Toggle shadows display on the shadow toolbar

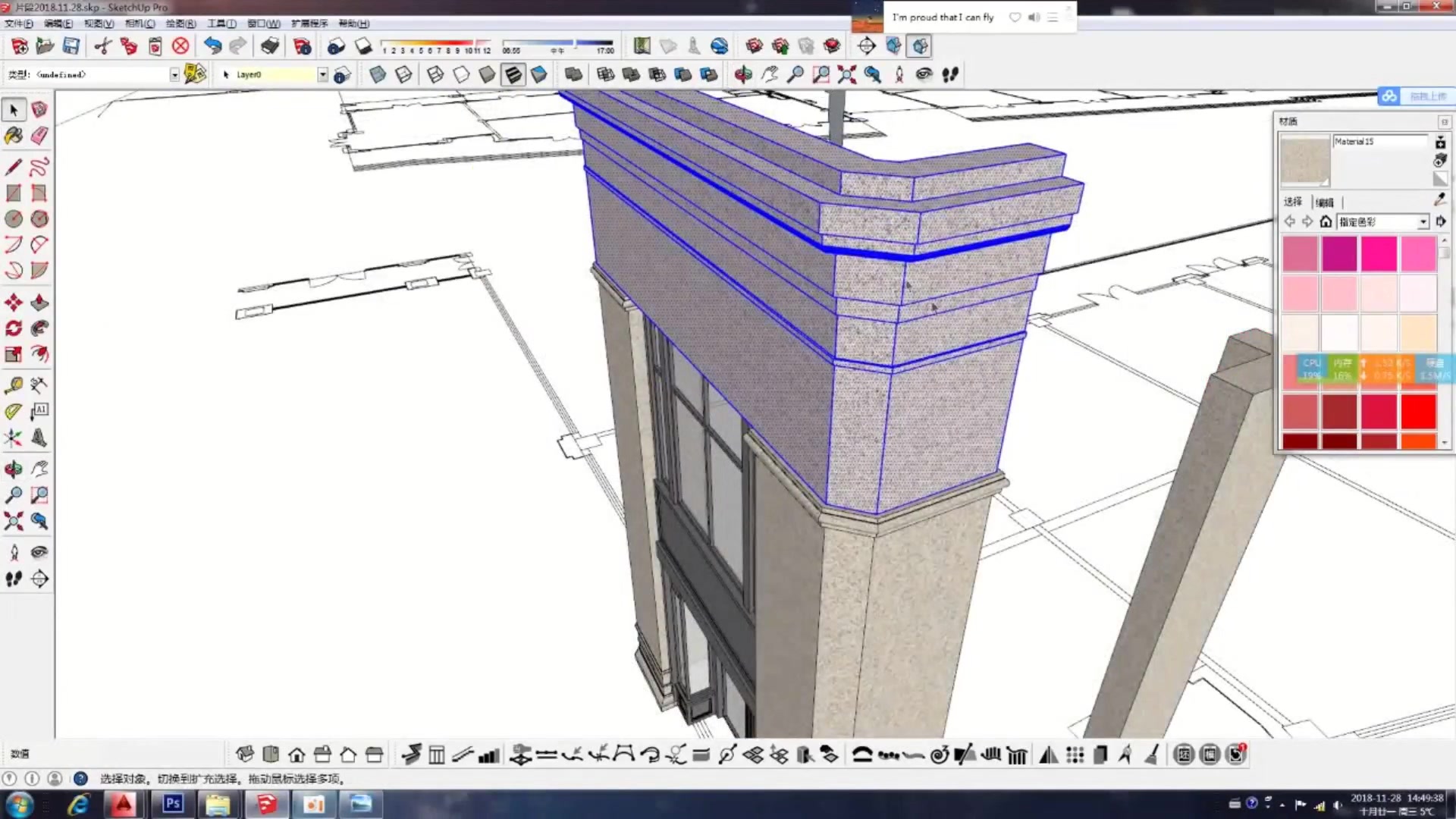[364, 46]
